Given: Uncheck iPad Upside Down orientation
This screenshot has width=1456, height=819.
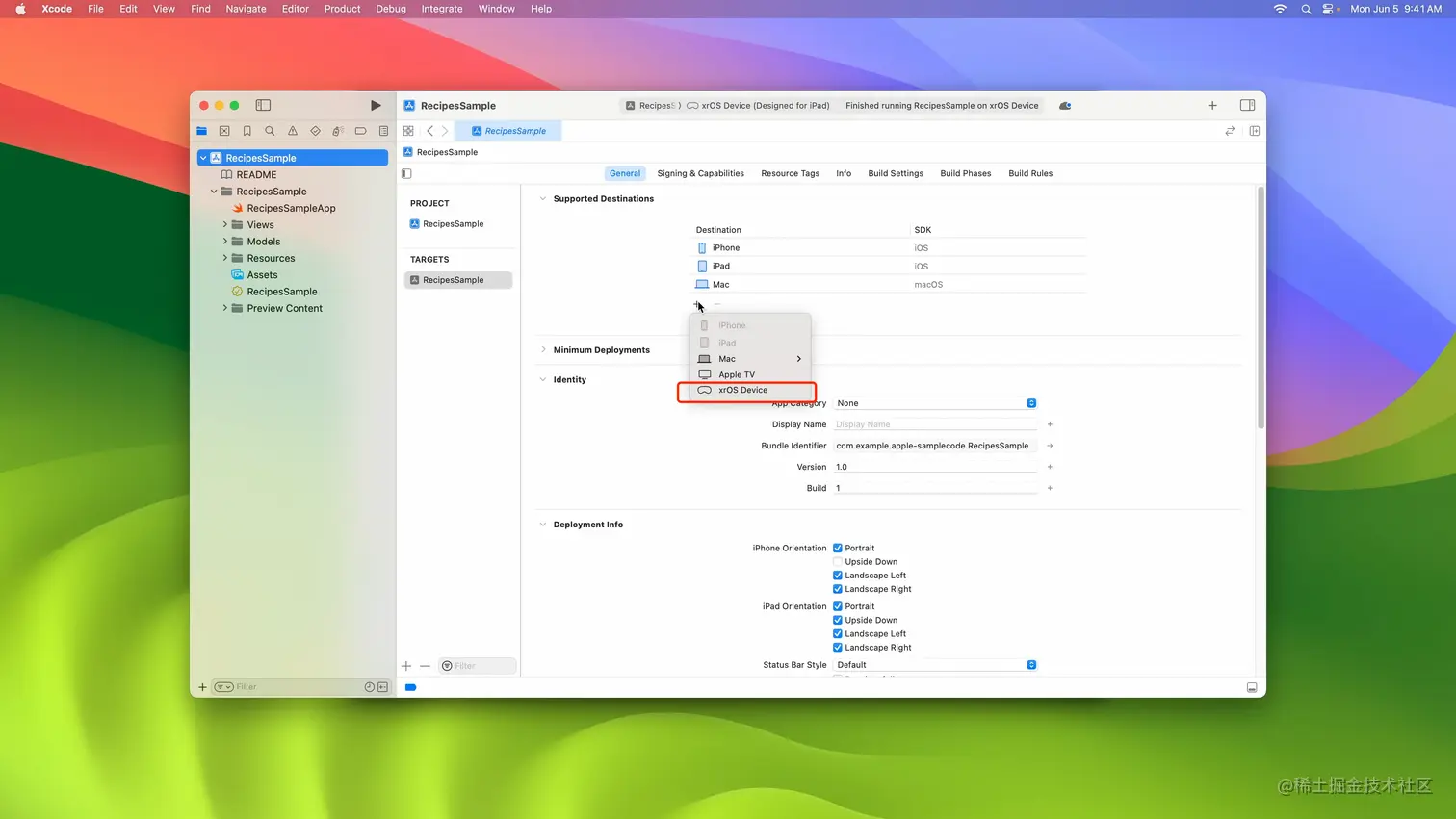Looking at the screenshot, I should pyautogui.click(x=837, y=621).
